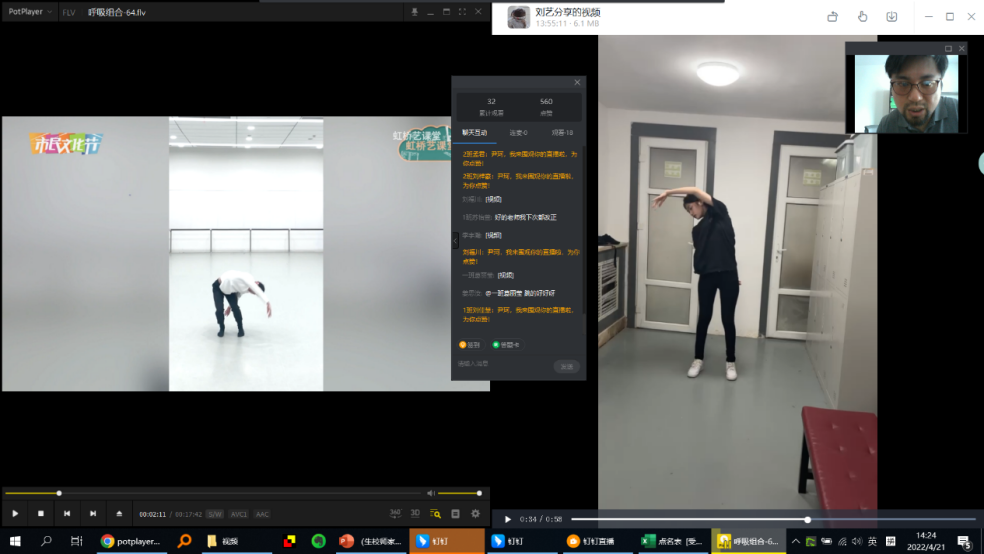Click the 32 cumulative viewers count
The height and width of the screenshot is (554, 984).
(x=491, y=102)
